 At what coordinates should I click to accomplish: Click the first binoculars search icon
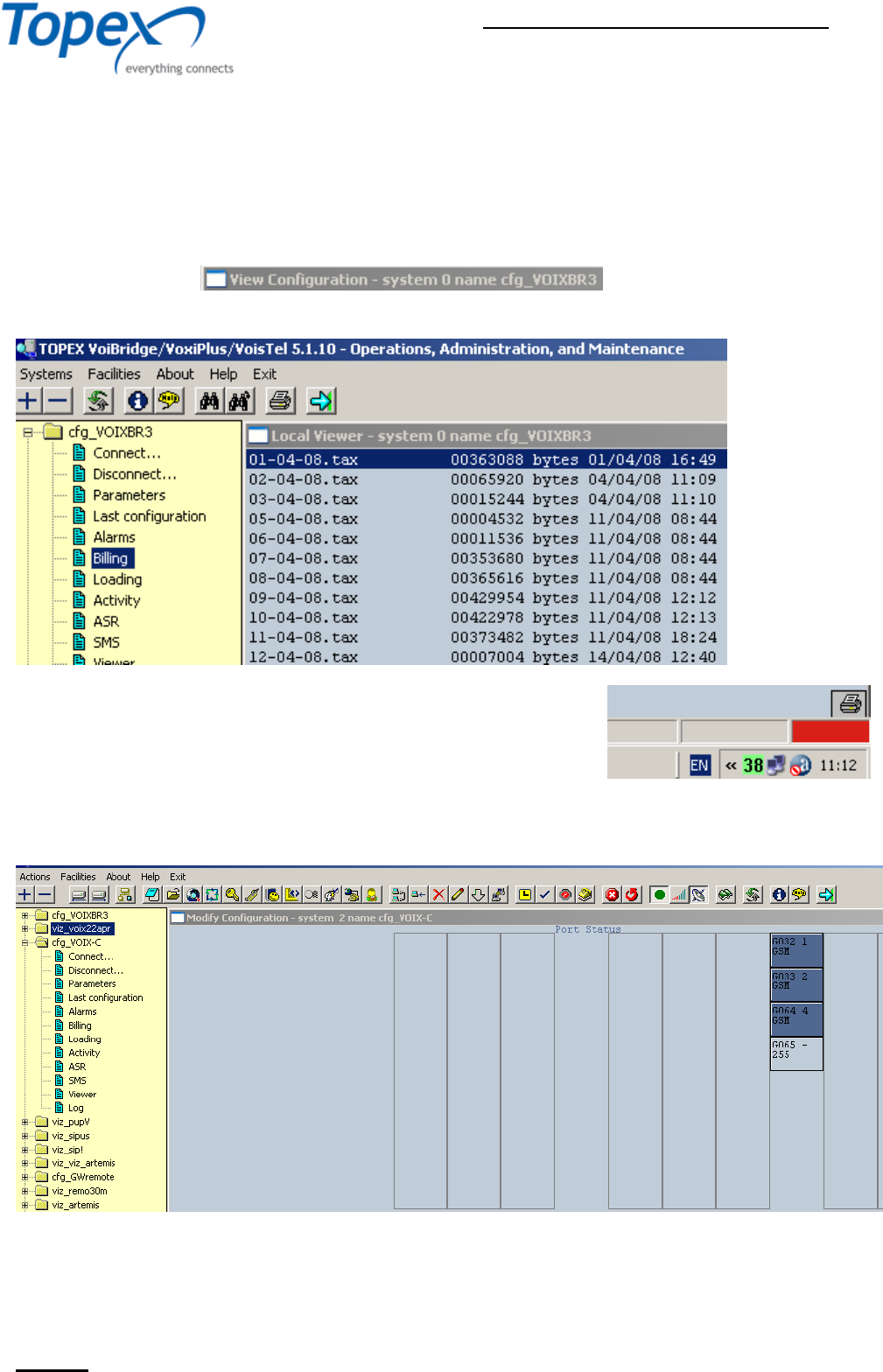pyautogui.click(x=209, y=401)
